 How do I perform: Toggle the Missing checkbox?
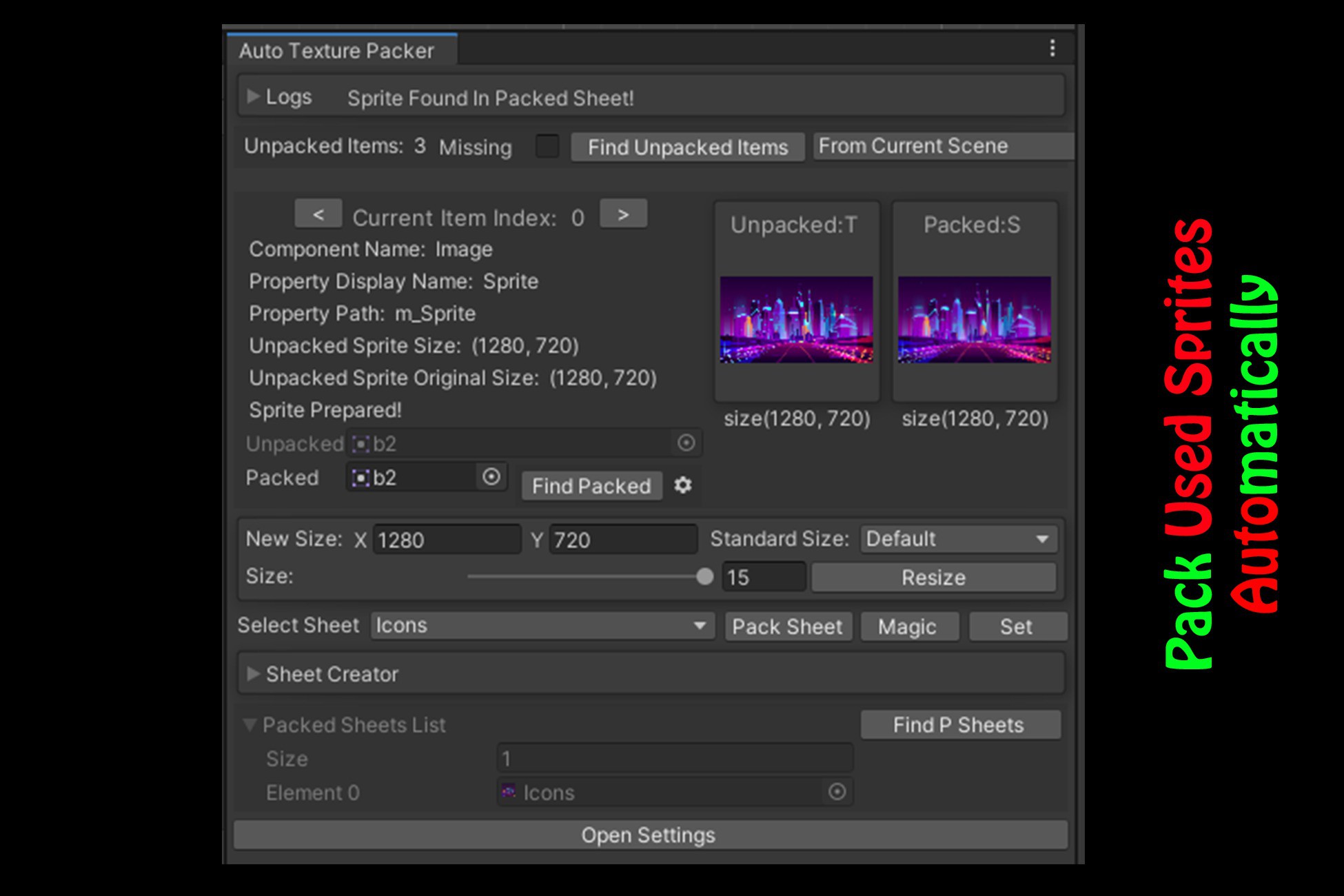(x=547, y=147)
